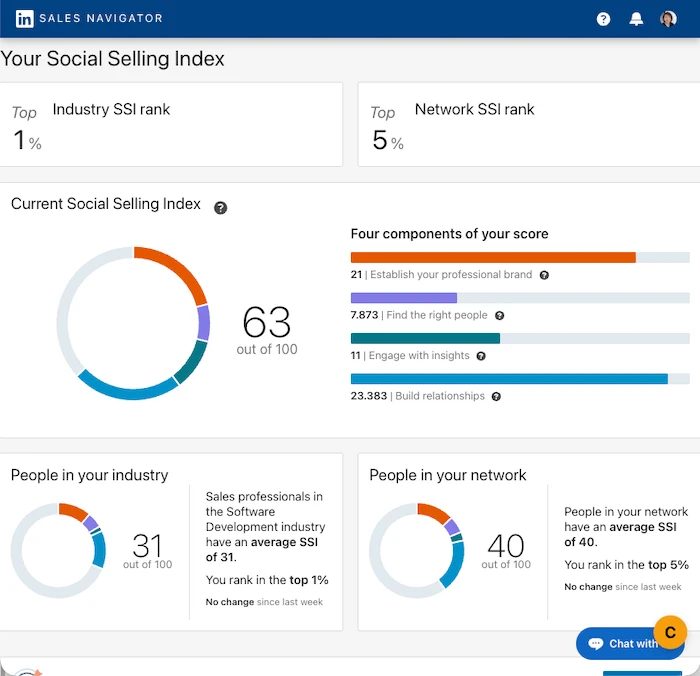Select the Industry SSI rank card
700x676 pixels.
(172, 125)
